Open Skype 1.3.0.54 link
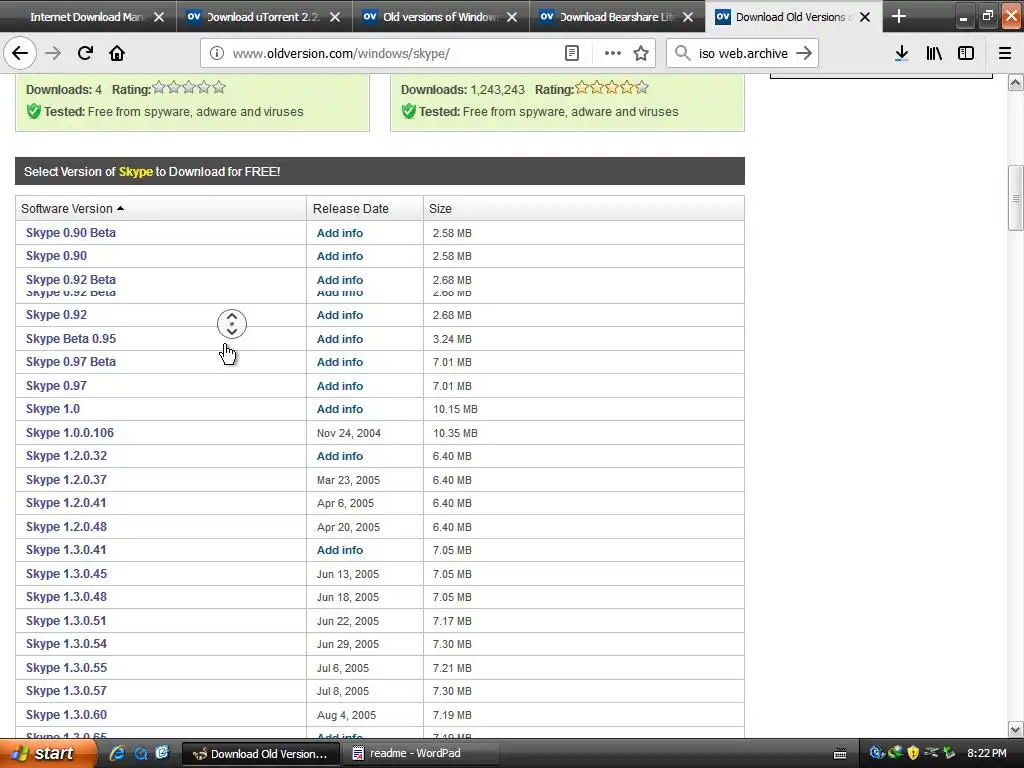1024x768 pixels. coord(66,644)
